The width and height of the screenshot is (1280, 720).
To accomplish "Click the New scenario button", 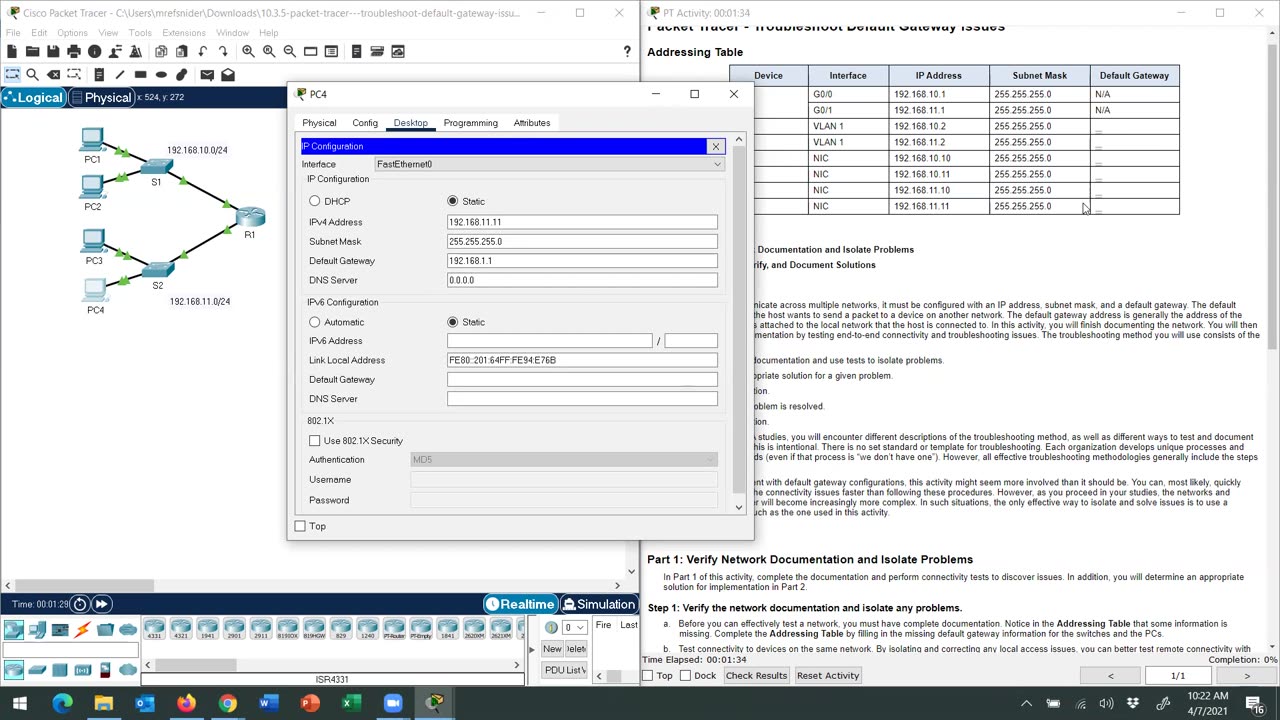I will pos(552,649).
